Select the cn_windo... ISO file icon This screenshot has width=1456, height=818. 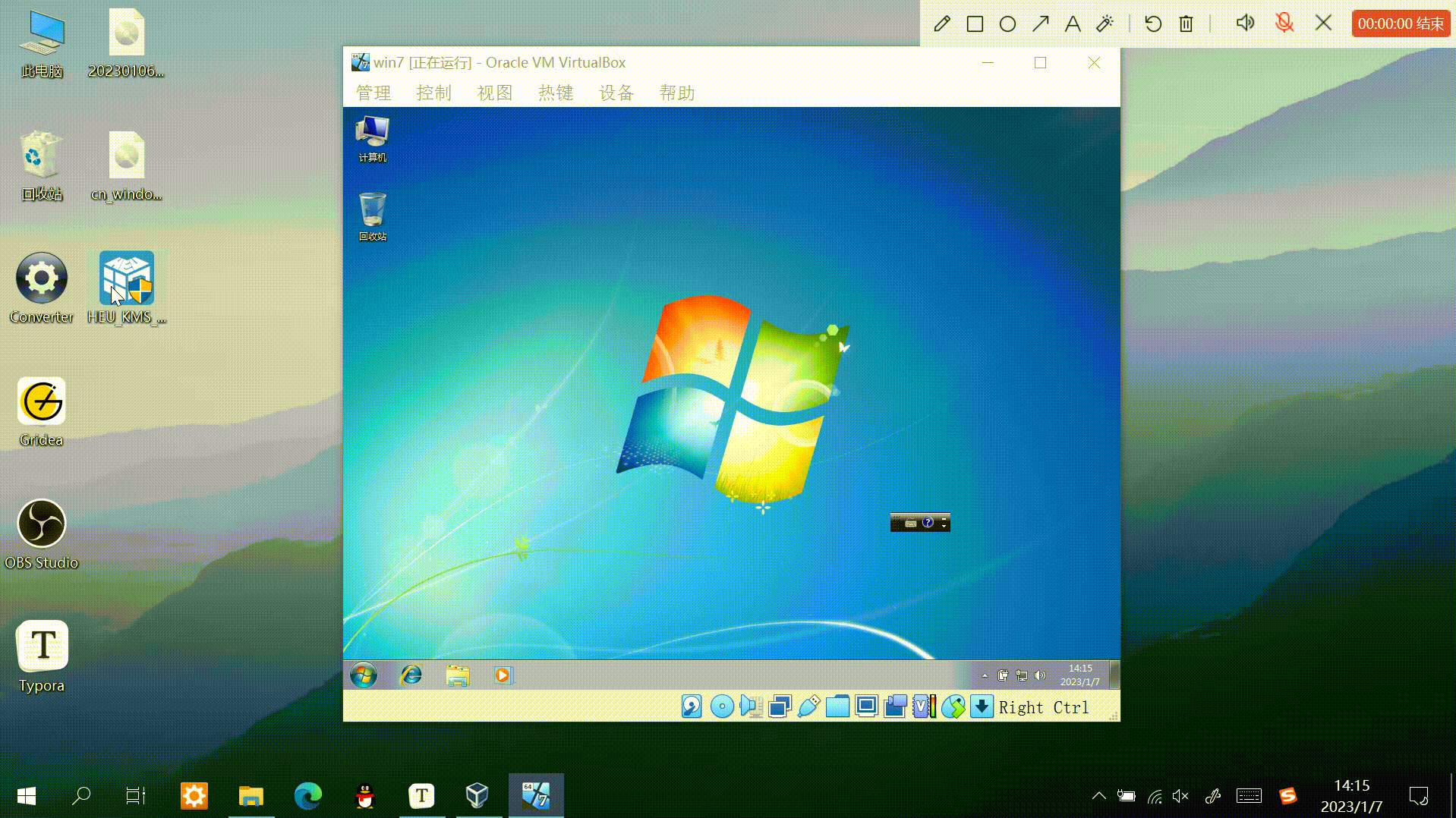pos(127,166)
